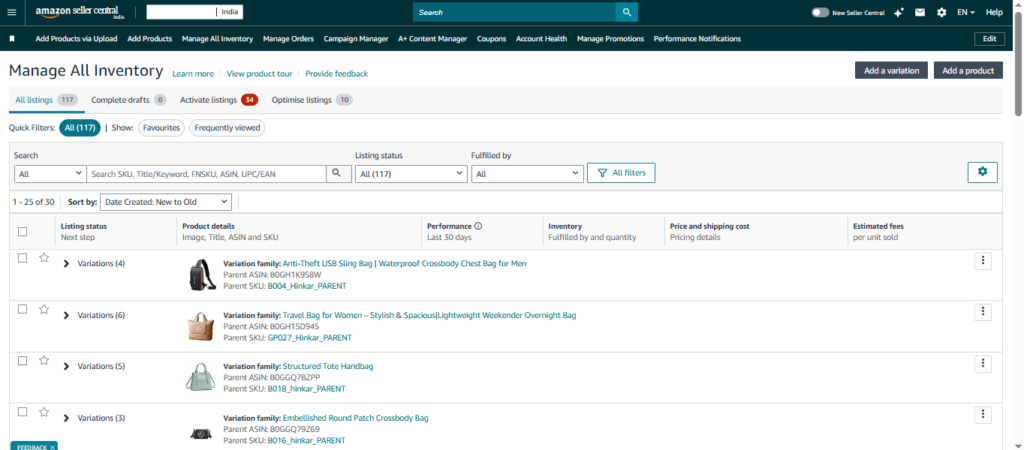Click Add a product button
This screenshot has width=1024, height=450.
click(968, 71)
